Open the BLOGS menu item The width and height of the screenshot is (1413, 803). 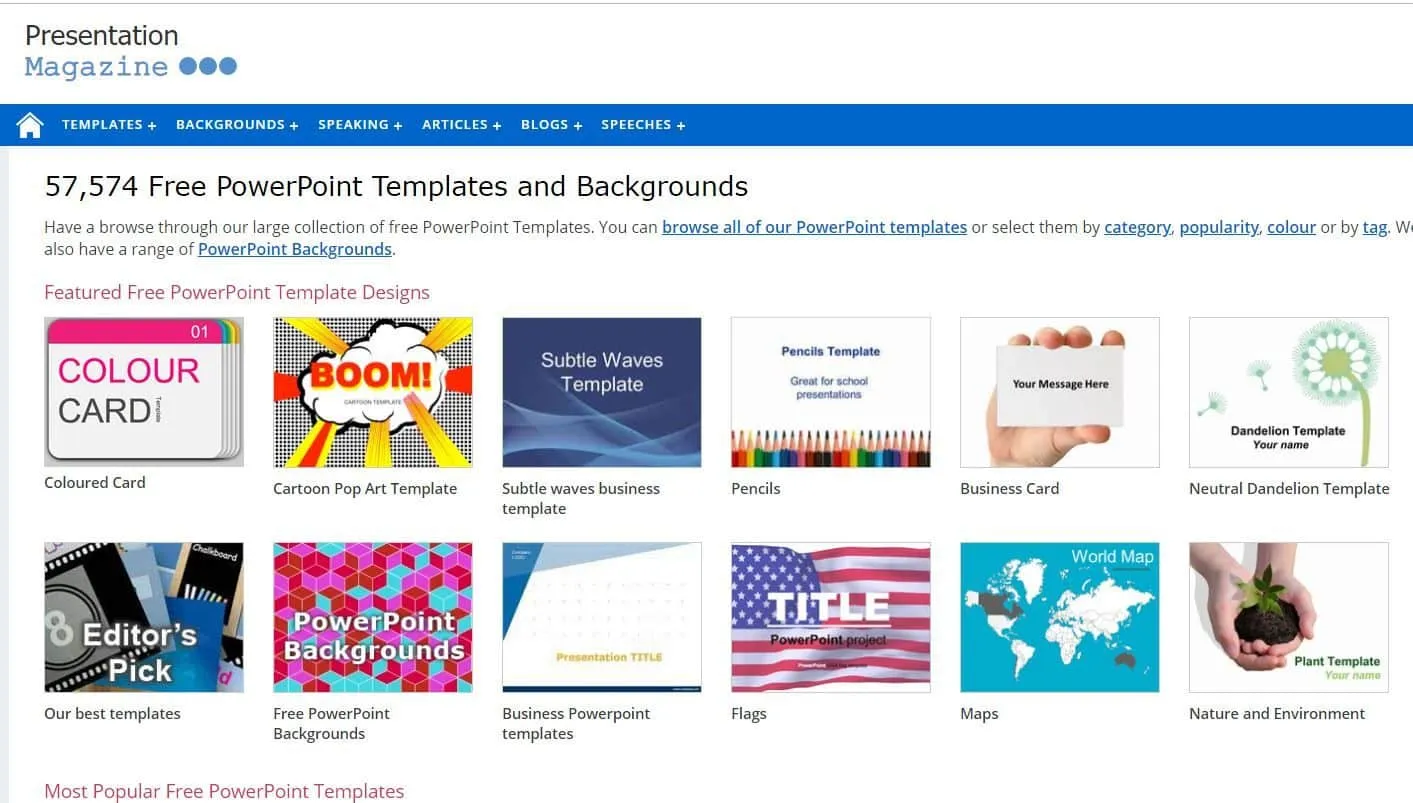point(546,124)
